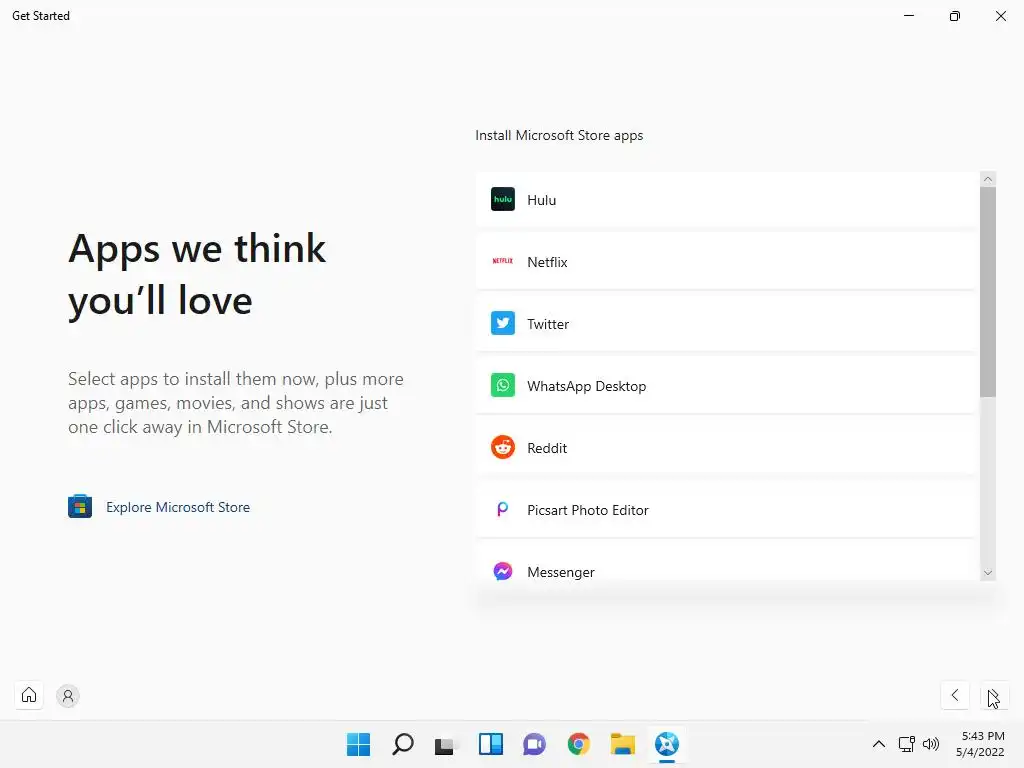Click the Hulu app icon
Viewport: 1024px width, 768px height.
pos(502,199)
